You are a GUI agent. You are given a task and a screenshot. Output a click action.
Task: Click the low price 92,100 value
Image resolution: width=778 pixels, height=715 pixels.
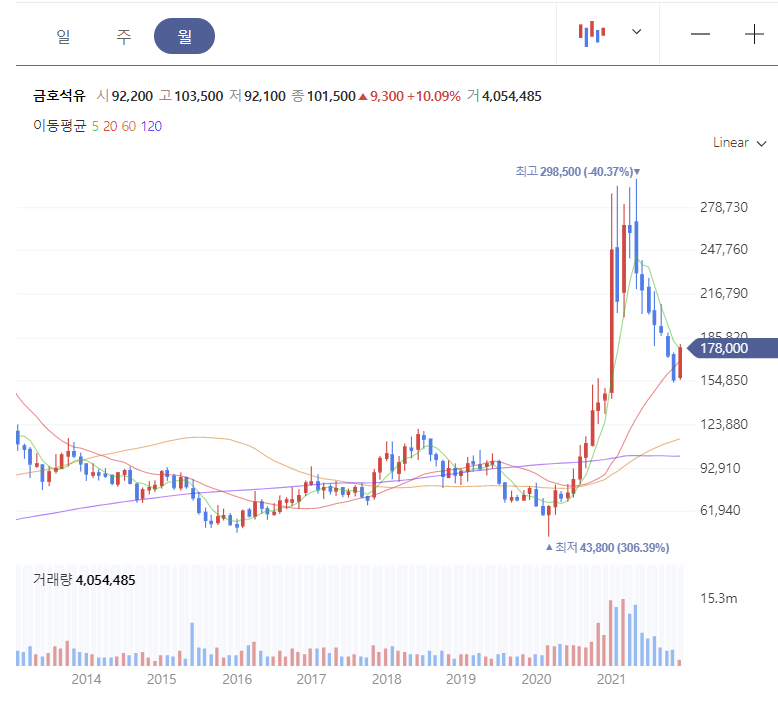(265, 96)
